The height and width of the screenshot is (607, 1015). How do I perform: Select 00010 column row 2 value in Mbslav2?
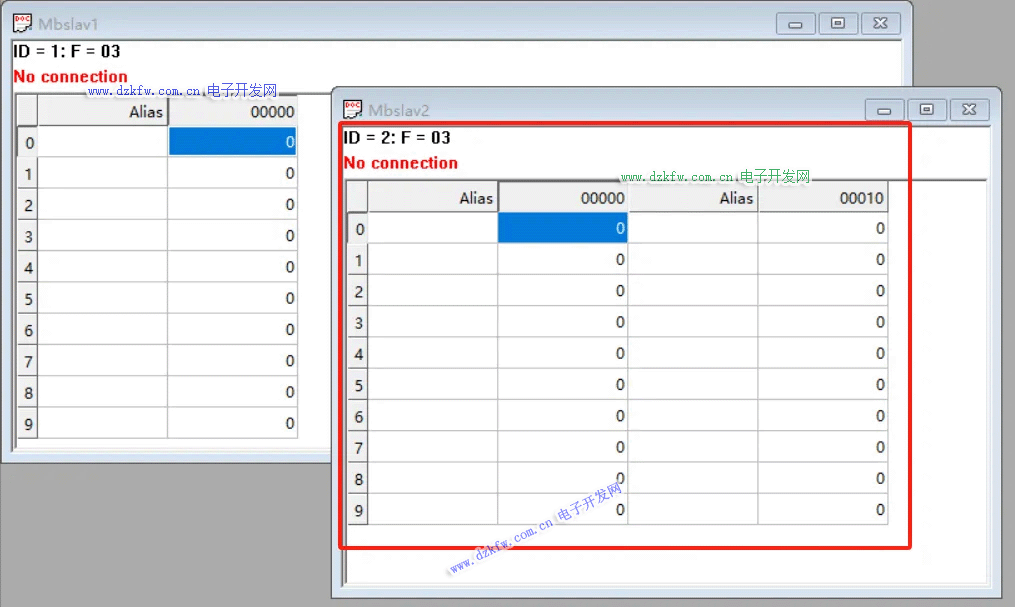(823, 291)
